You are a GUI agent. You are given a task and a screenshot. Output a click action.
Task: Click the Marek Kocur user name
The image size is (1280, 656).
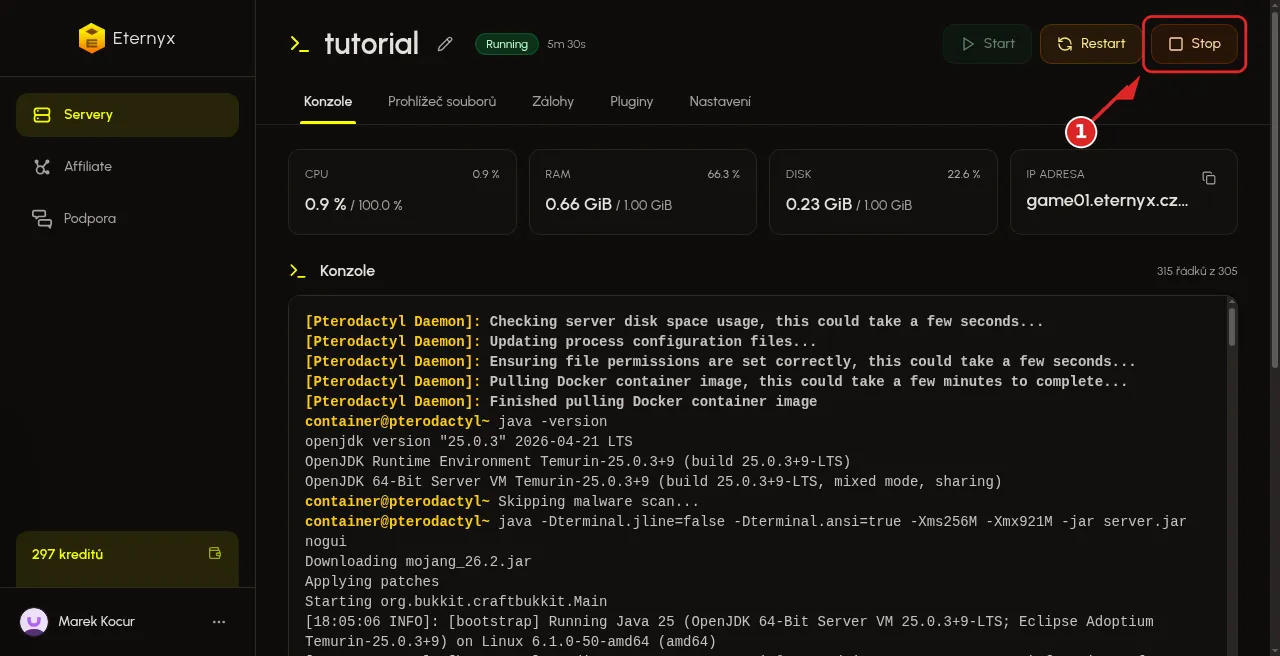(97, 622)
